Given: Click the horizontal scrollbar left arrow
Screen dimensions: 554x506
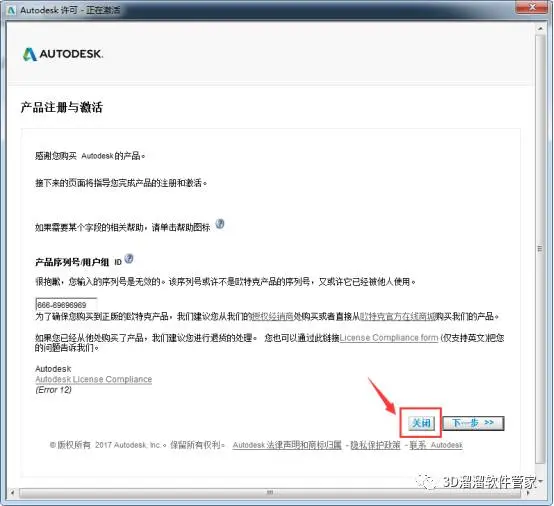Looking at the screenshot, I should (x=13, y=492).
